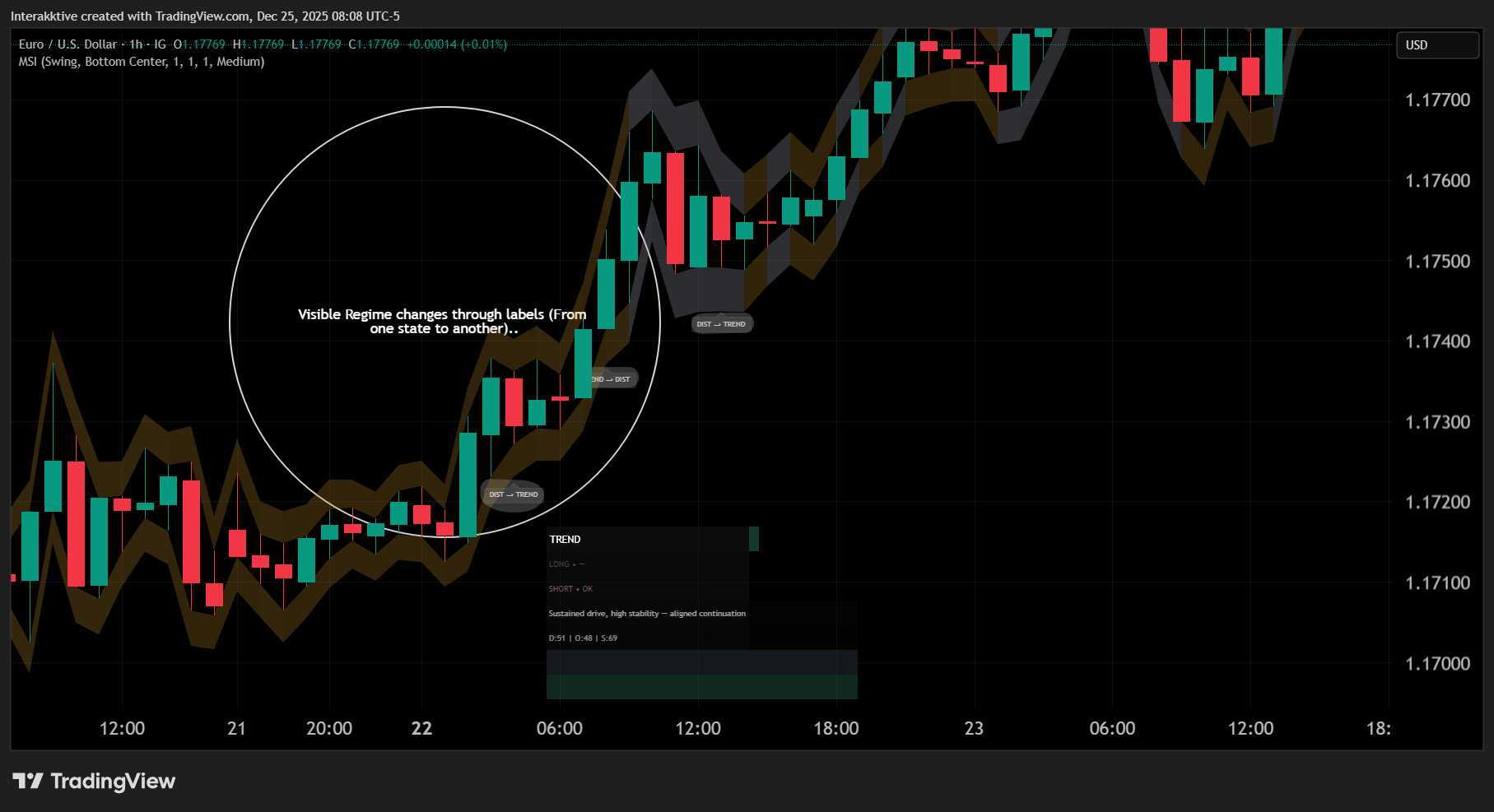Screen dimensions: 1494x812
Task: Click the 1.17400 price axis label
Action: (1437, 341)
